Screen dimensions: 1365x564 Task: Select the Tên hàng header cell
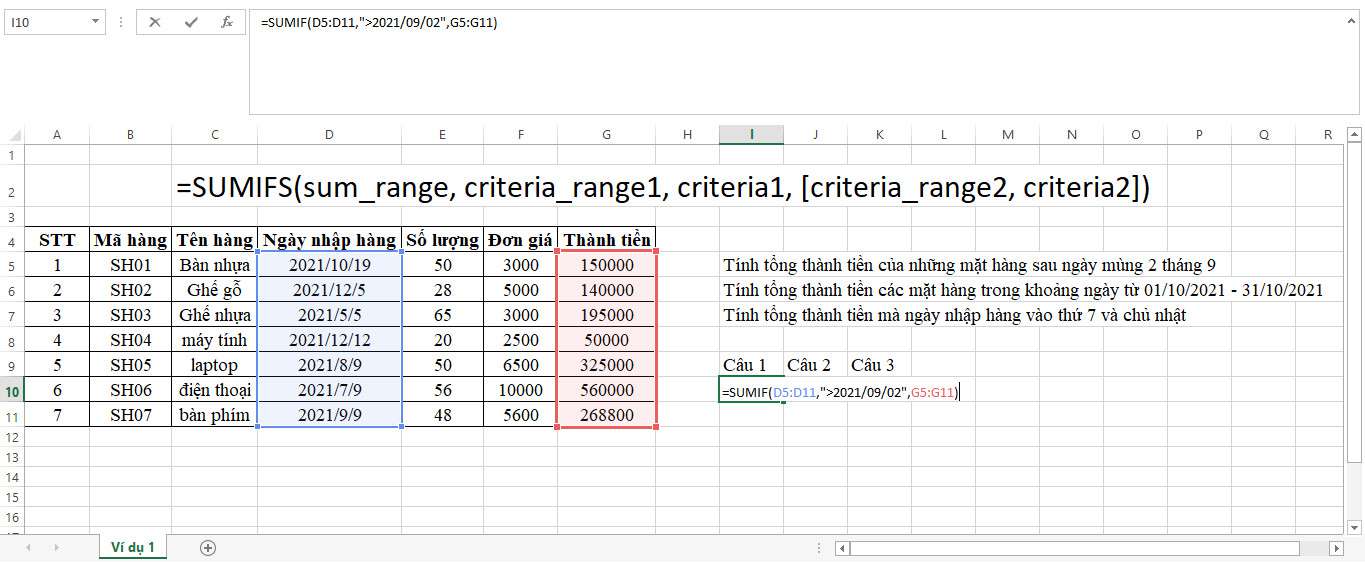tap(215, 240)
